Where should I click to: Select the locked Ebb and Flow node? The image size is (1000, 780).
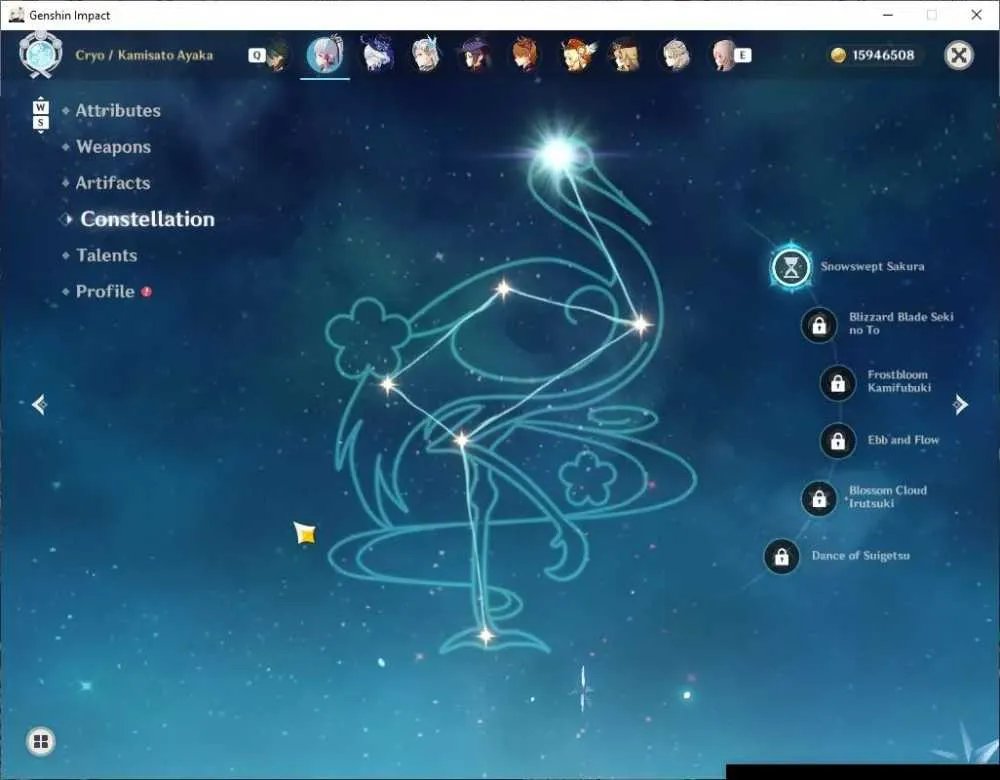point(837,441)
